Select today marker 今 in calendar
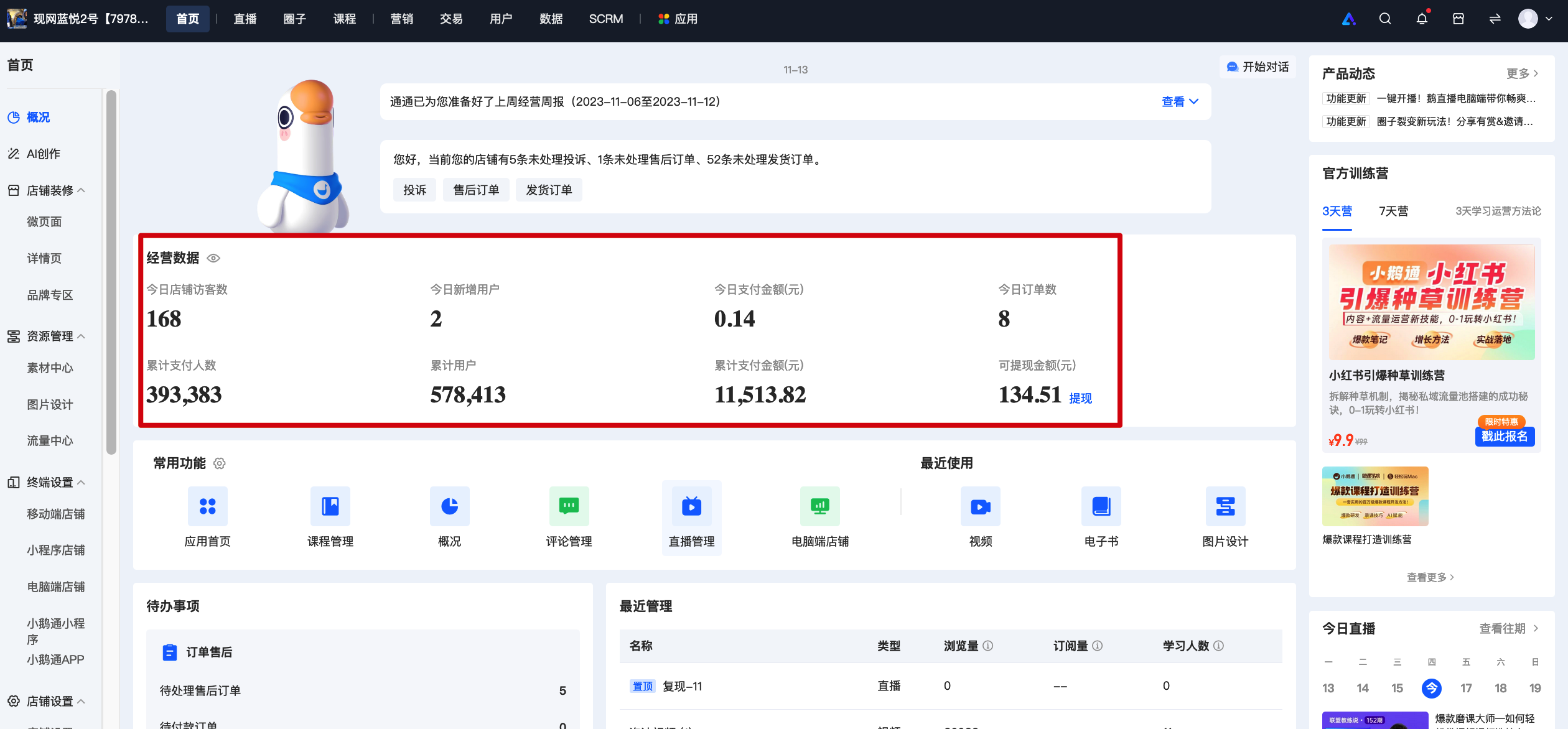Viewport: 1568px width, 729px height. click(1432, 689)
